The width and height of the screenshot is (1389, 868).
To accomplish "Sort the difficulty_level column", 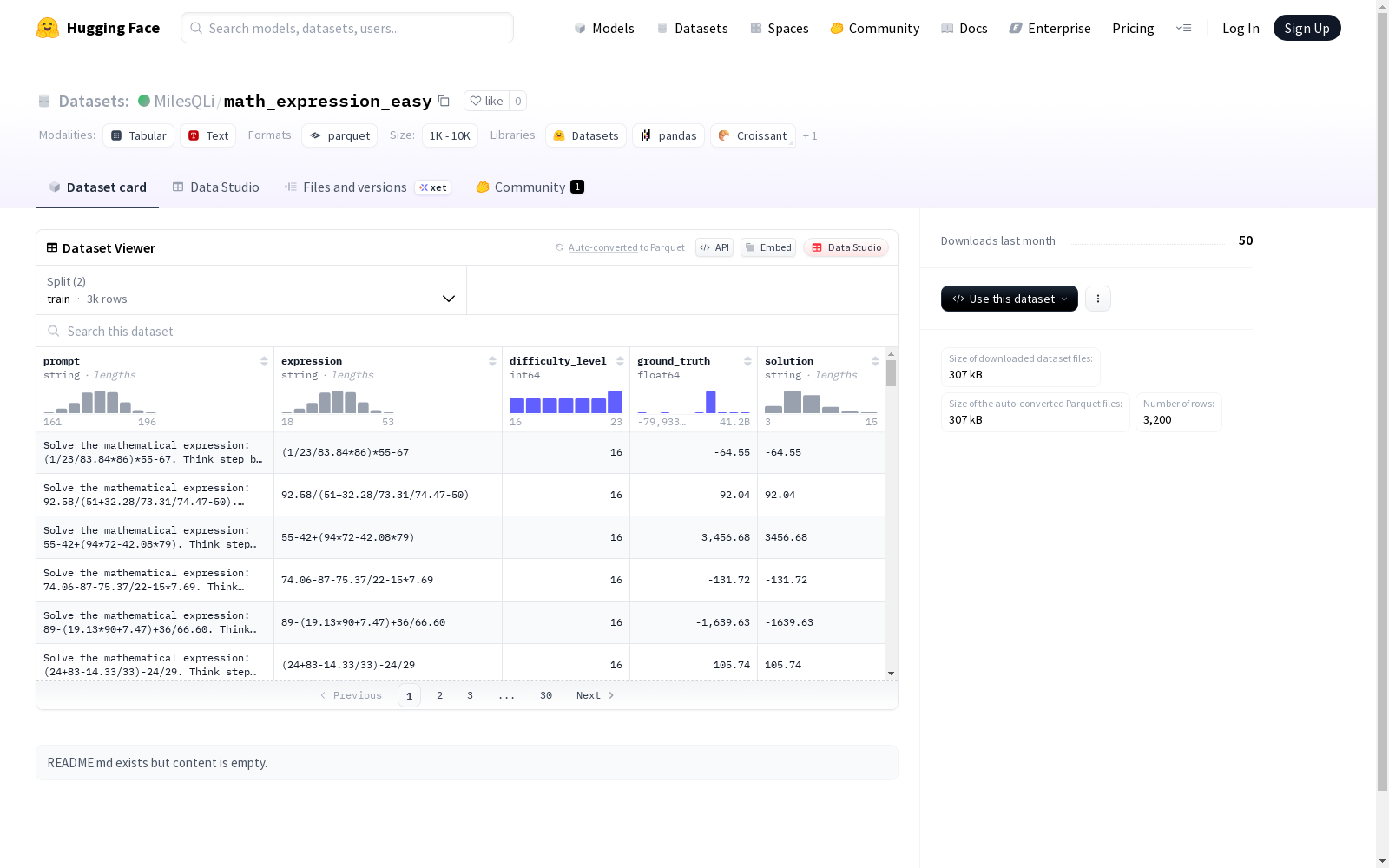I will [620, 361].
